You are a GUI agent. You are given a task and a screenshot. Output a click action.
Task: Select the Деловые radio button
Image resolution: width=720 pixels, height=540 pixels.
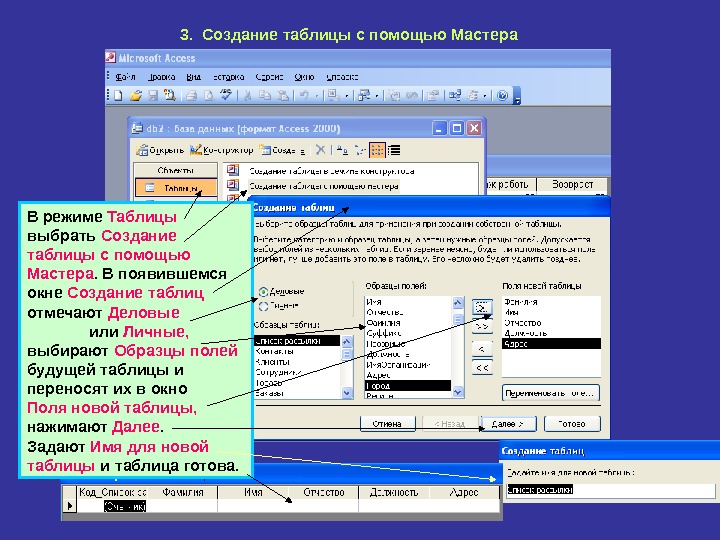click(264, 292)
